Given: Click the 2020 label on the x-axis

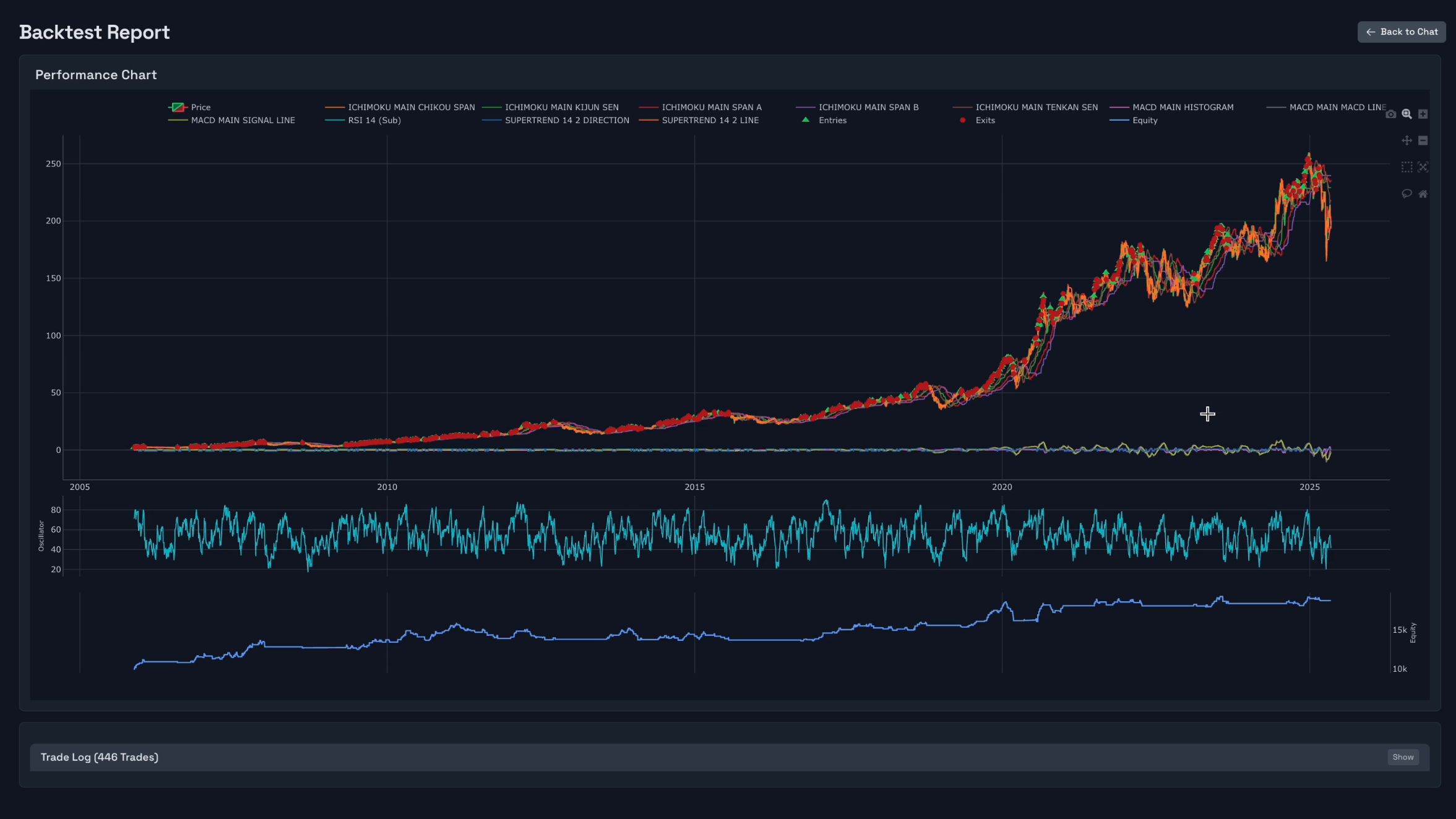Looking at the screenshot, I should [x=1002, y=487].
